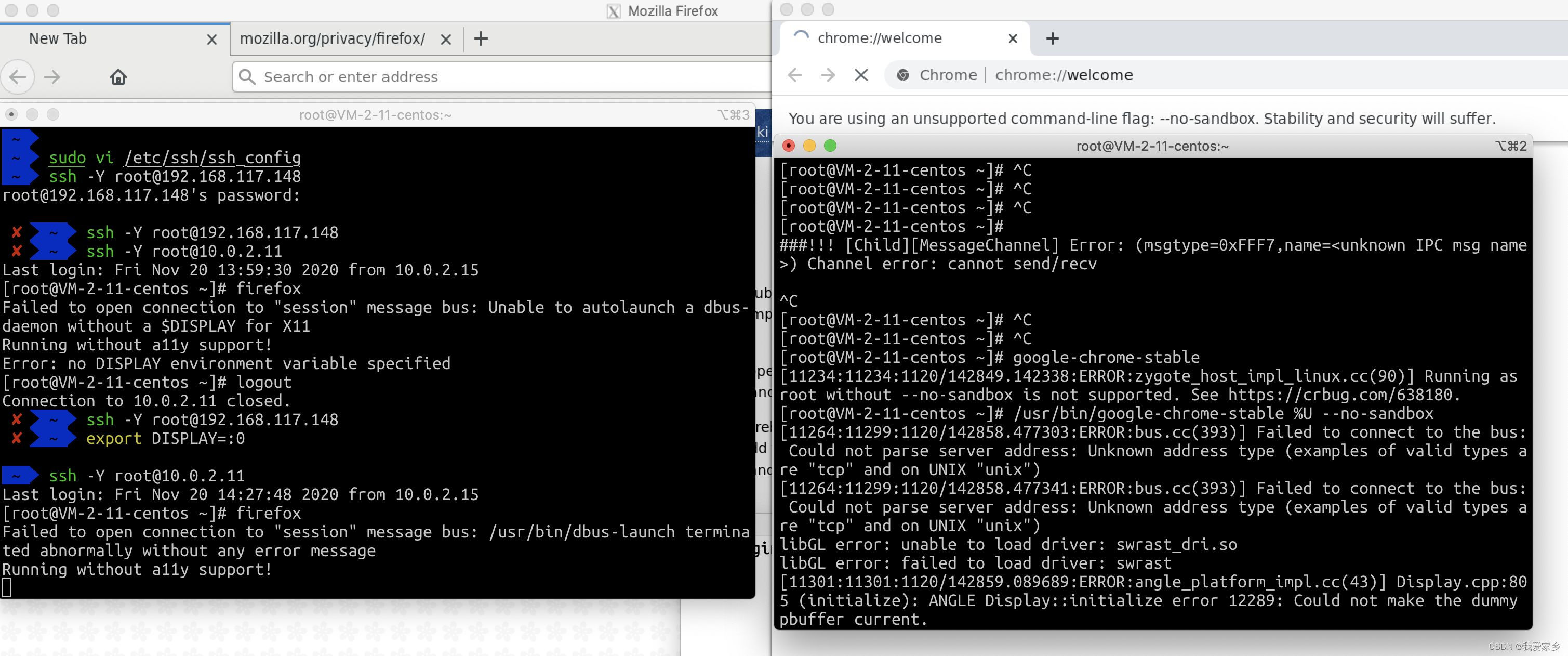Open a new Firefox tab
This screenshot has width=1568, height=656.
[x=481, y=38]
